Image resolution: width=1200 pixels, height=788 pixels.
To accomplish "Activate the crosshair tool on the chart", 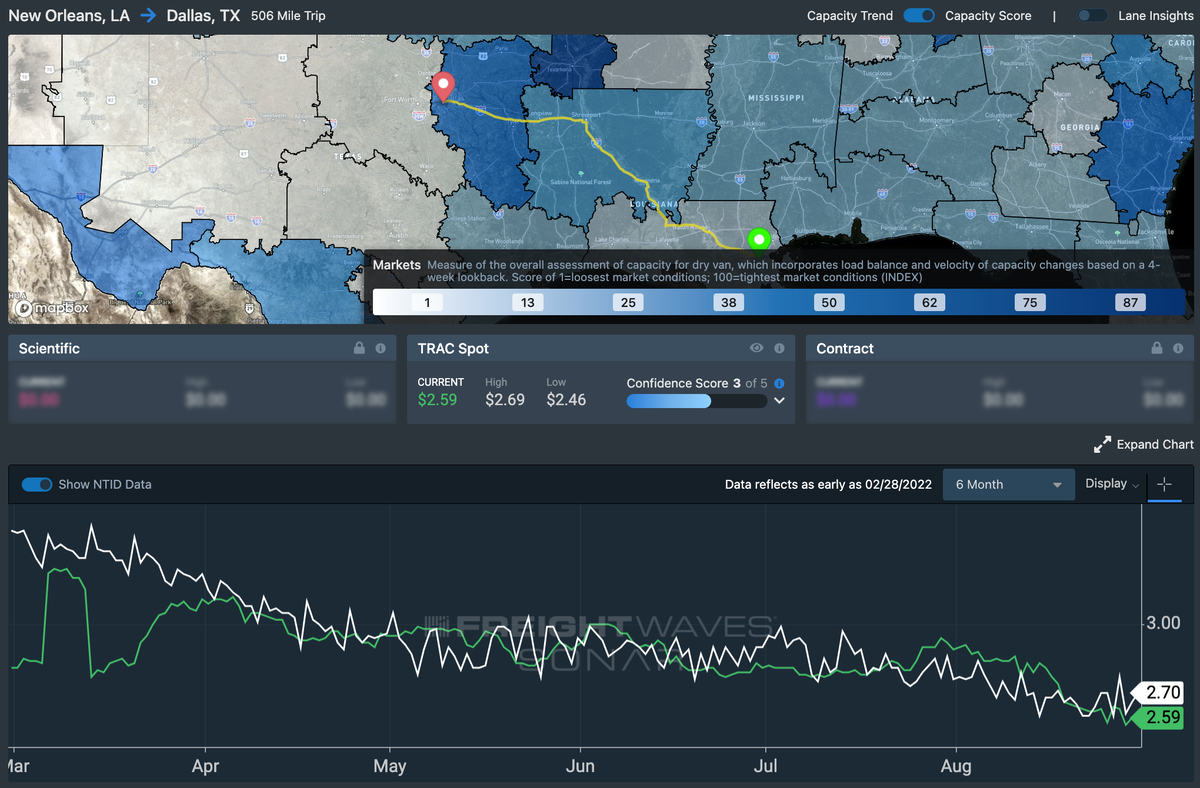I will (x=1164, y=485).
